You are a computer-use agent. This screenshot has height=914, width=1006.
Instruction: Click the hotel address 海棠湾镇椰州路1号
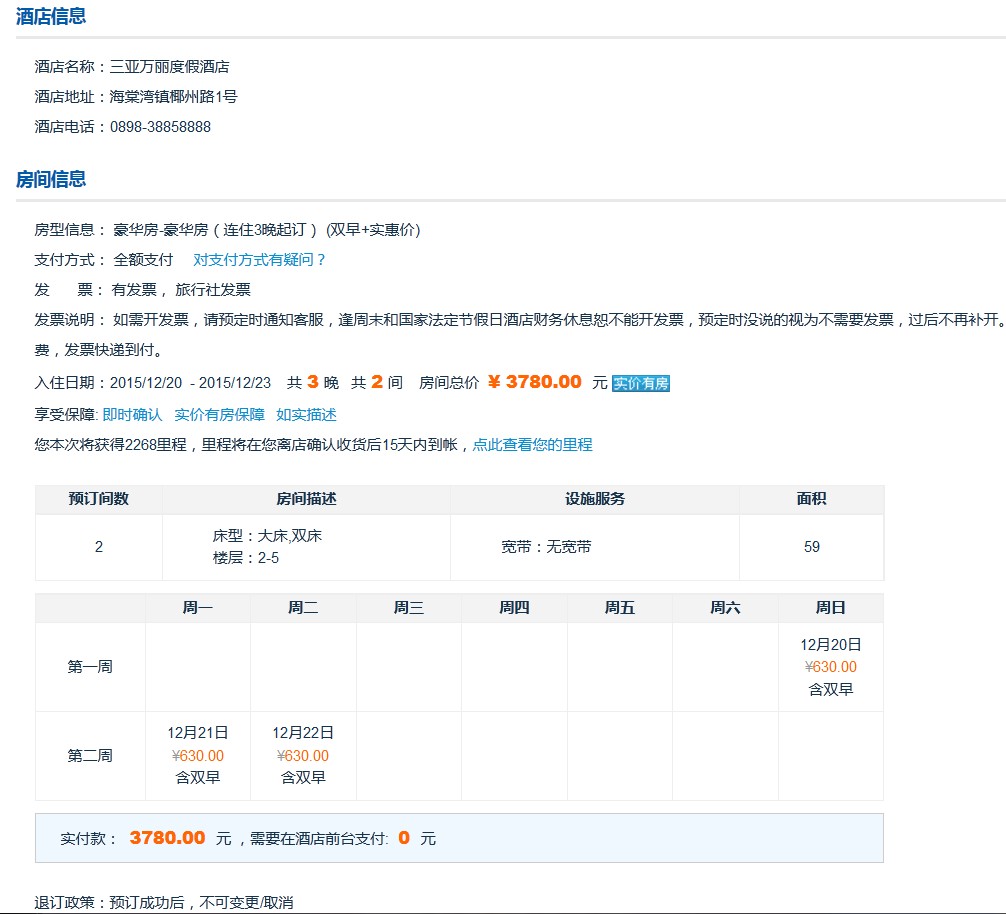click(173, 97)
